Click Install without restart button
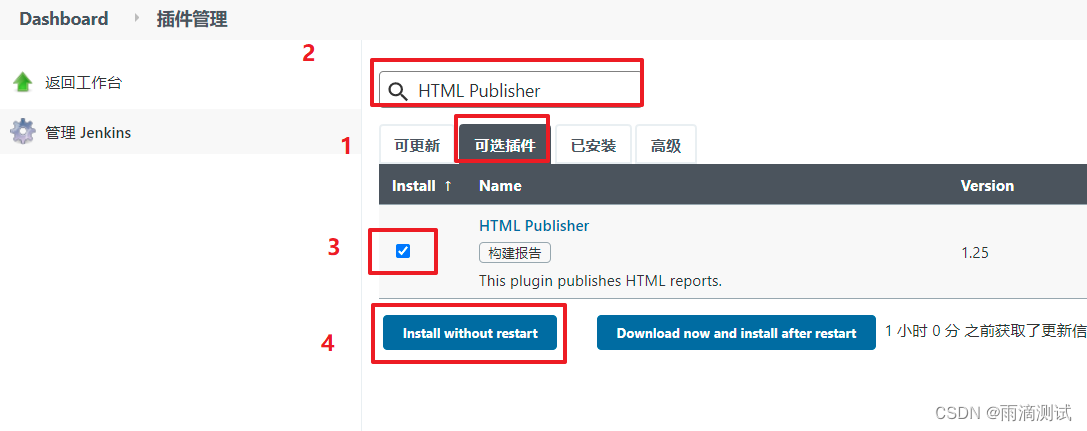The height and width of the screenshot is (431, 1087). 470,333
